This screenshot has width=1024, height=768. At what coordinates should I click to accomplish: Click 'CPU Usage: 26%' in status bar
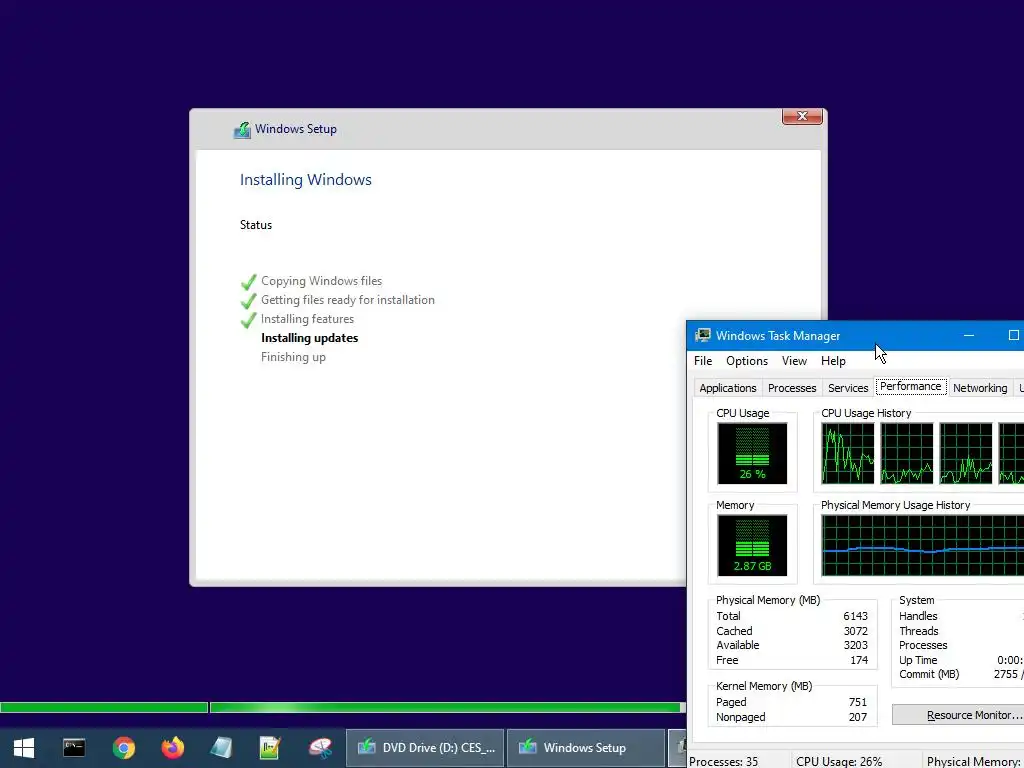pyautogui.click(x=839, y=761)
